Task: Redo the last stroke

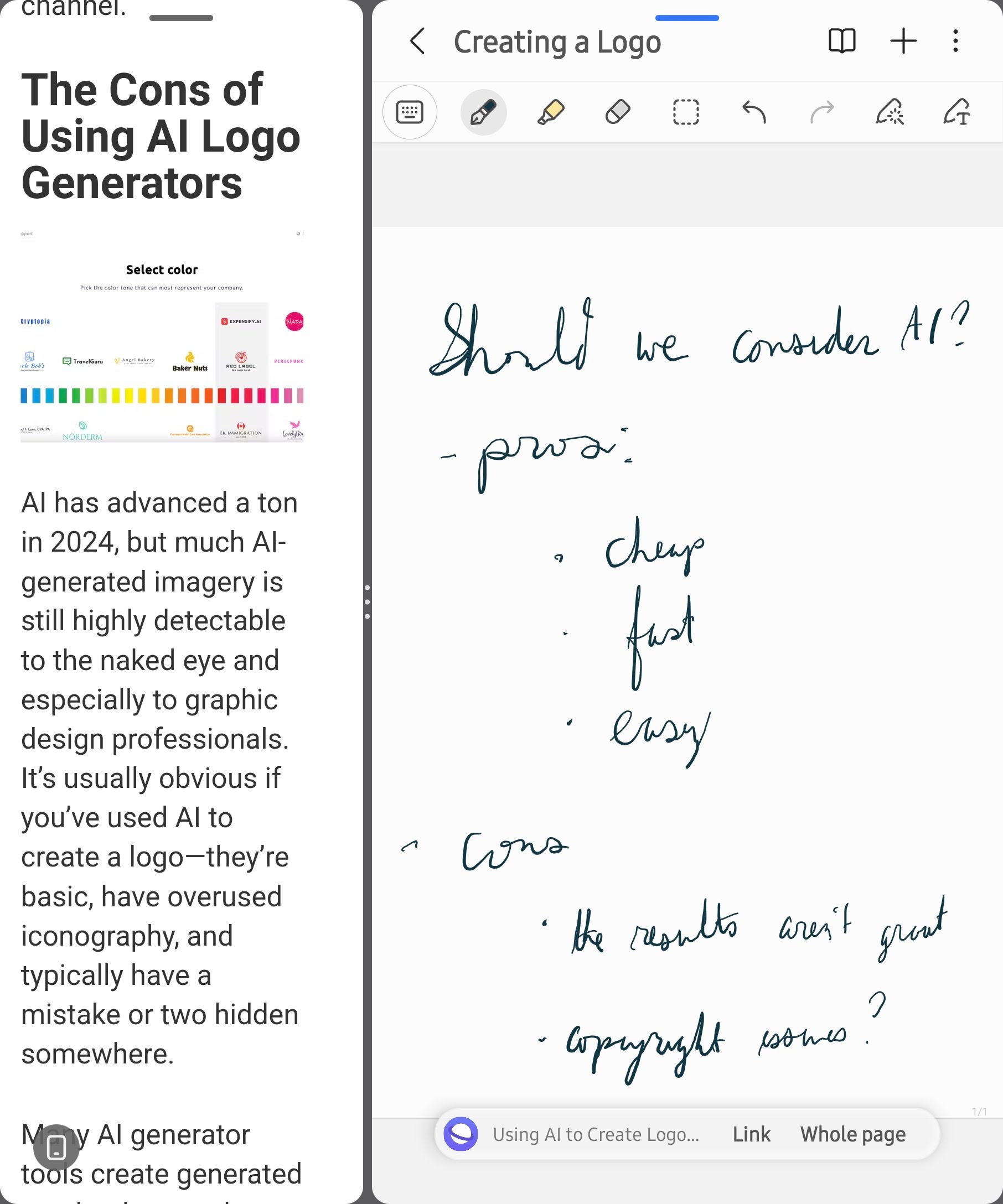Action: [x=821, y=112]
